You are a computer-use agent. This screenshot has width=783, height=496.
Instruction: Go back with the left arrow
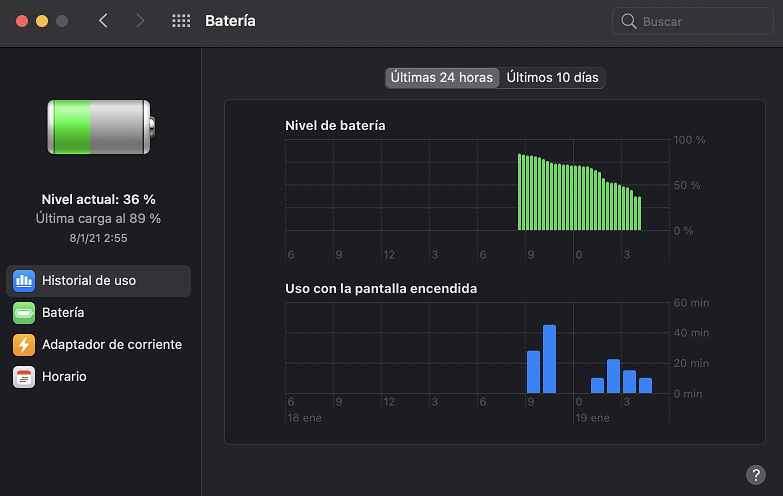tap(103, 21)
